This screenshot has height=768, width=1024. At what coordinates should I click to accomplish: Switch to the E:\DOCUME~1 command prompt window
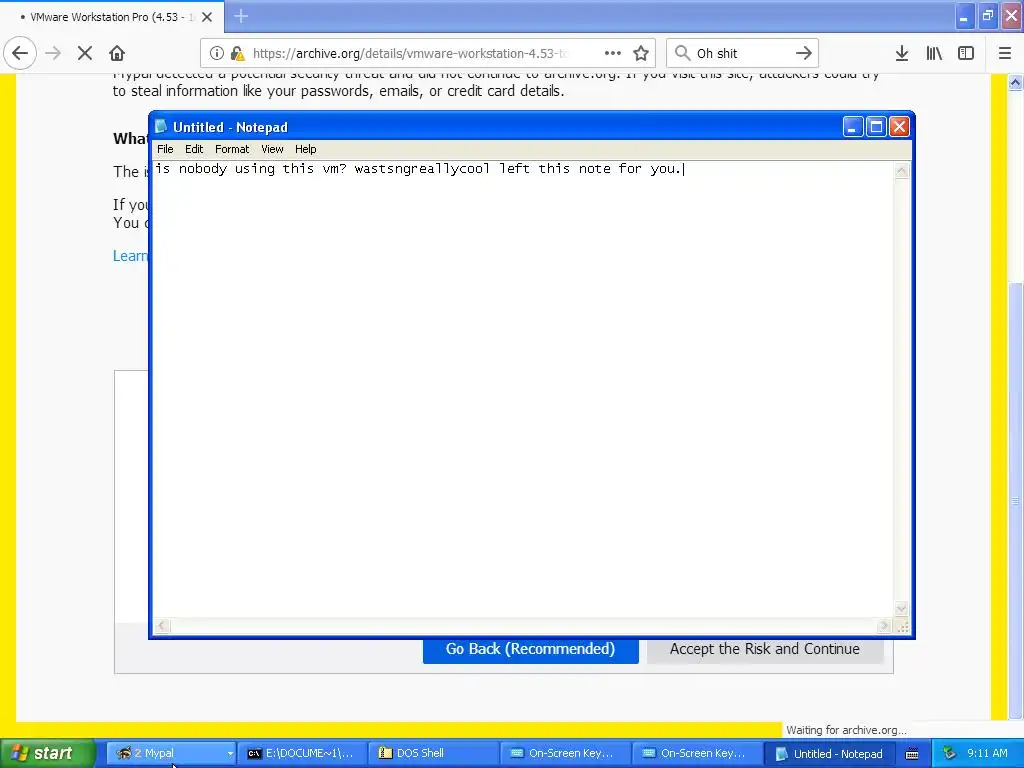pyautogui.click(x=300, y=753)
